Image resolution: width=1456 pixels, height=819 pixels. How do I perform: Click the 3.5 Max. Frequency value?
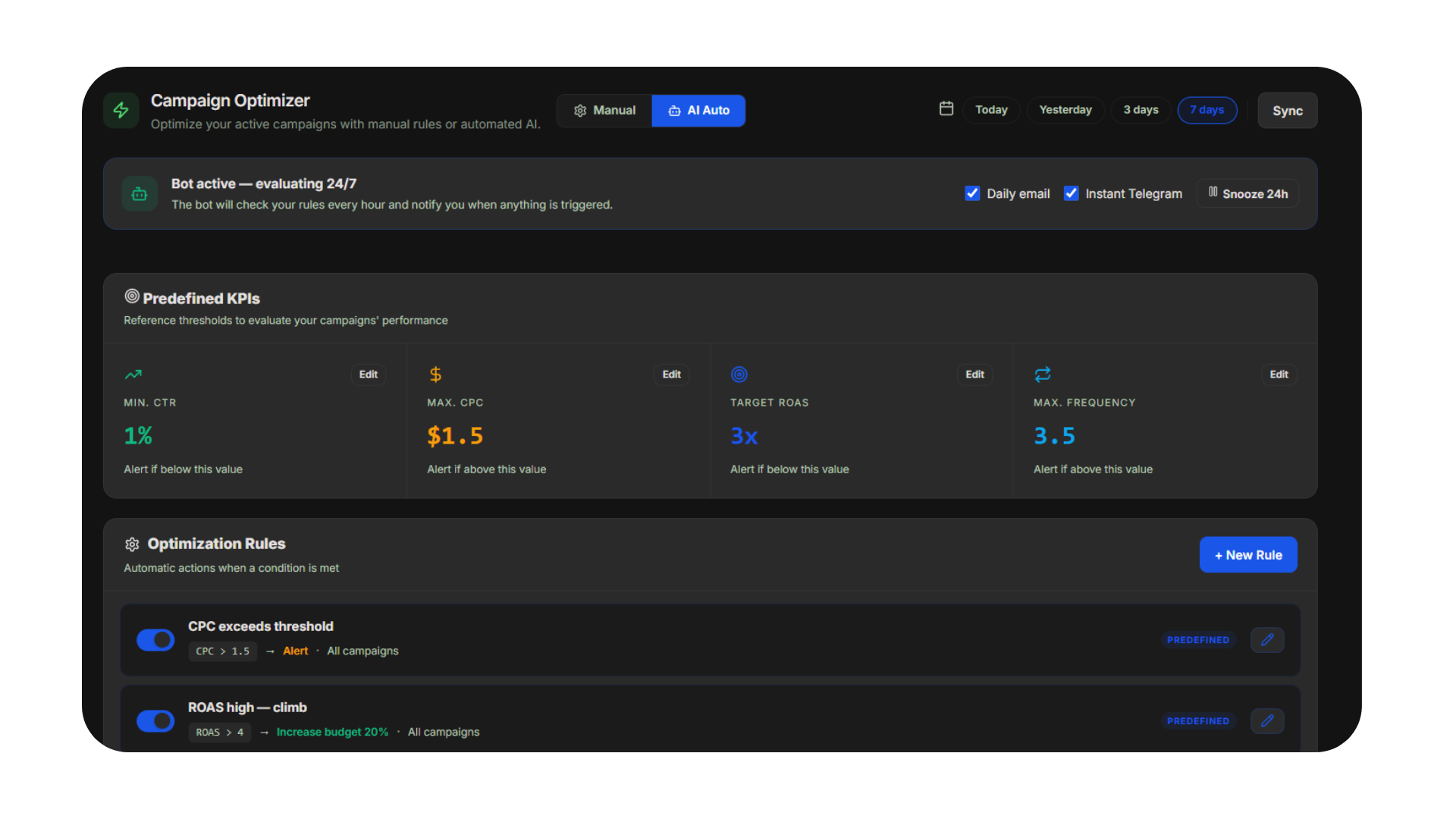point(1055,436)
